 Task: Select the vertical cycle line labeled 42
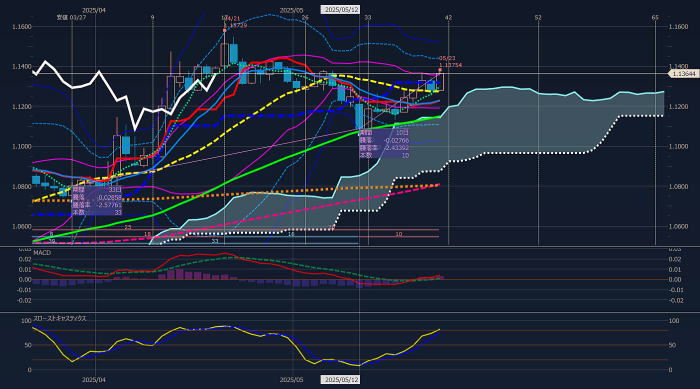(448, 130)
